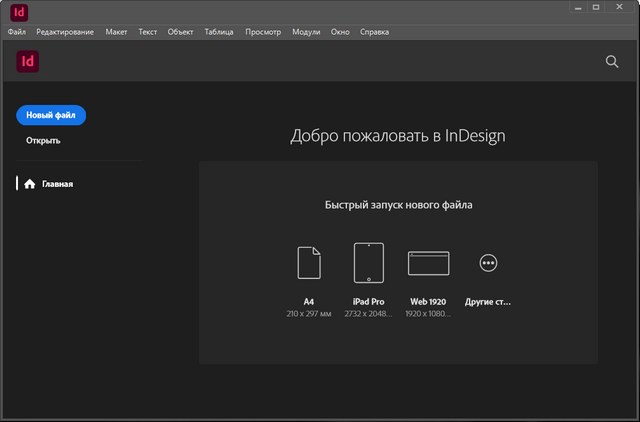Open the Редактирование menu
Viewport: 640px width, 422px height.
(x=65, y=32)
